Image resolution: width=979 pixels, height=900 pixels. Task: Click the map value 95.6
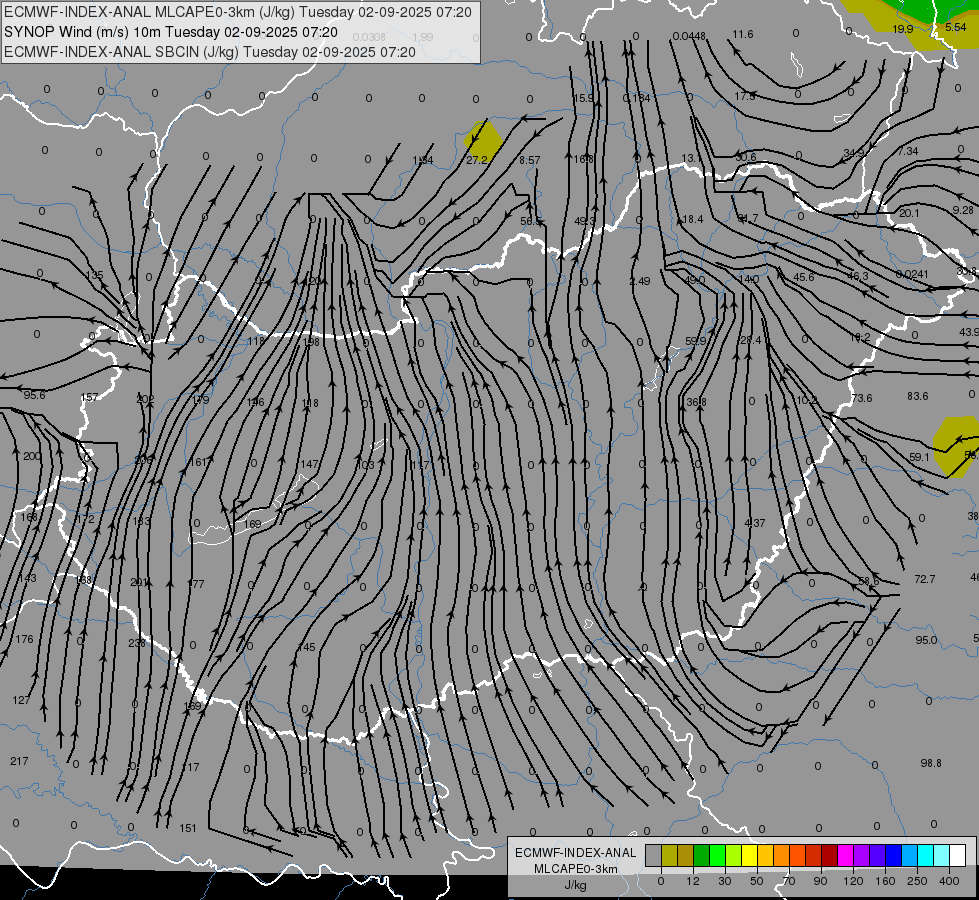click(34, 395)
